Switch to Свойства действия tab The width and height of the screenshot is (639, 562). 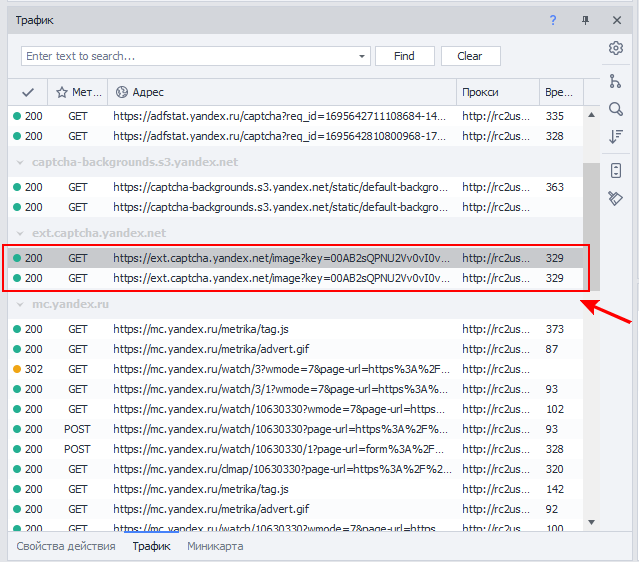point(66,546)
